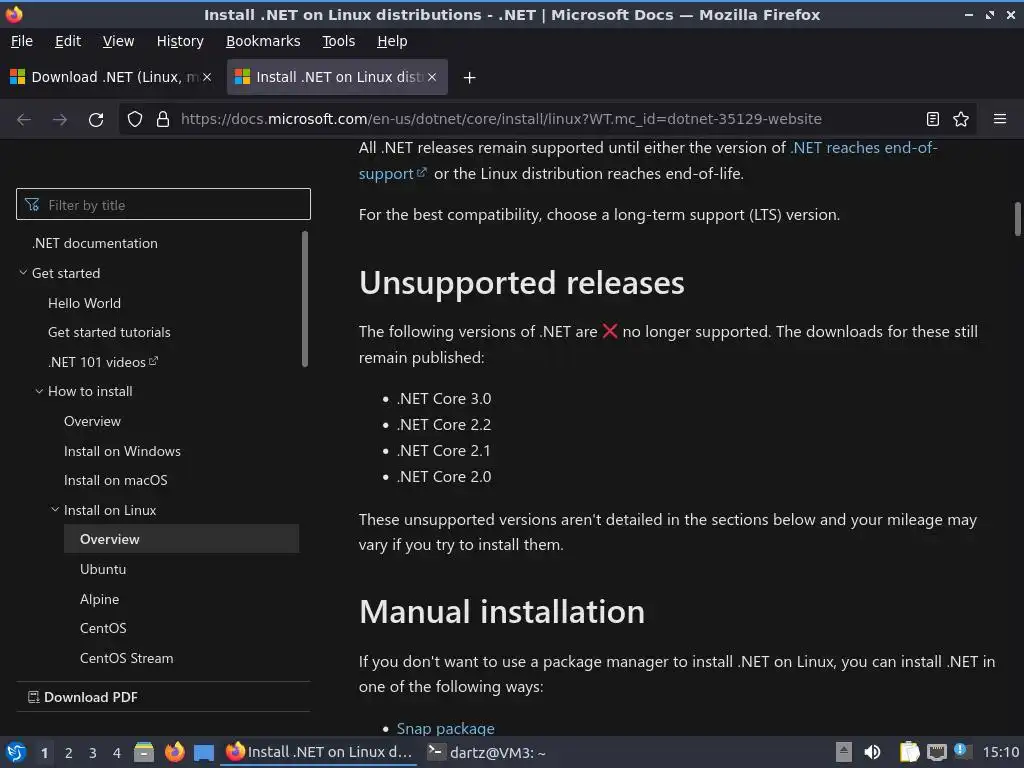Open .NET documentation in sidebar
The width and height of the screenshot is (1024, 768).
95,243
